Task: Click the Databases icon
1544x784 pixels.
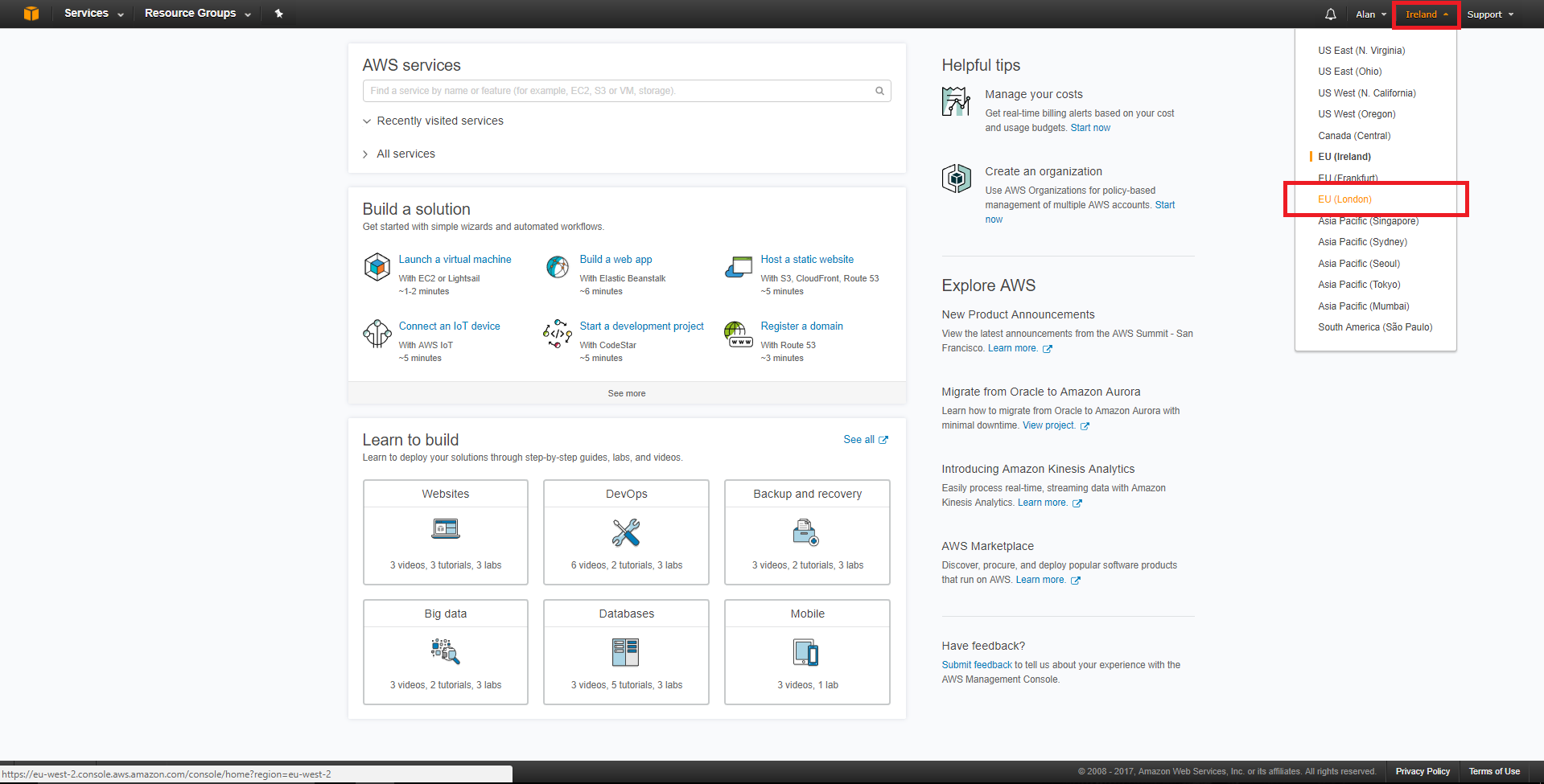Action: [x=625, y=652]
